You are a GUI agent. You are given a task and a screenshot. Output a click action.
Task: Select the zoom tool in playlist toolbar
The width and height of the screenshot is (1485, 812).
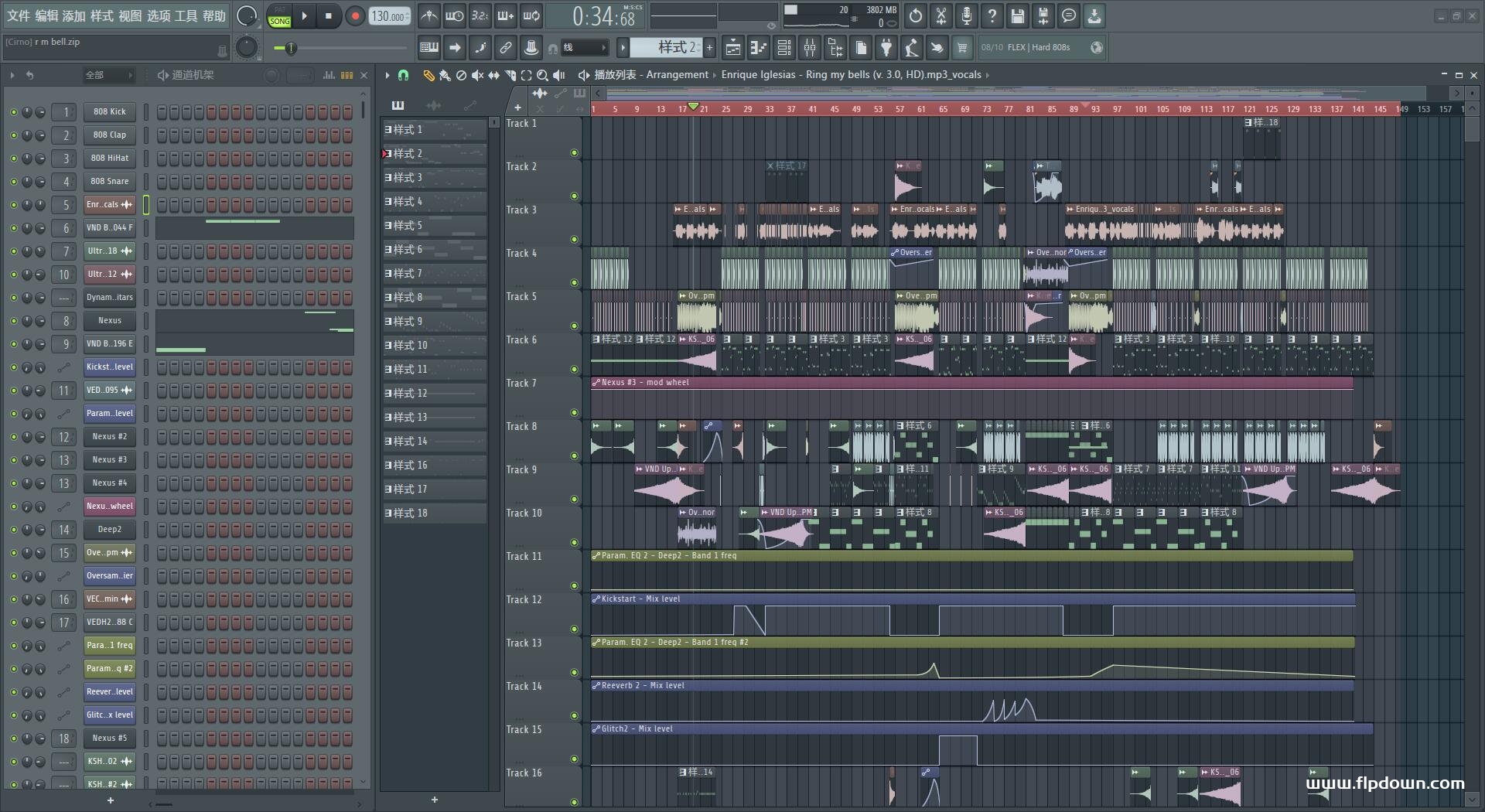(x=543, y=75)
